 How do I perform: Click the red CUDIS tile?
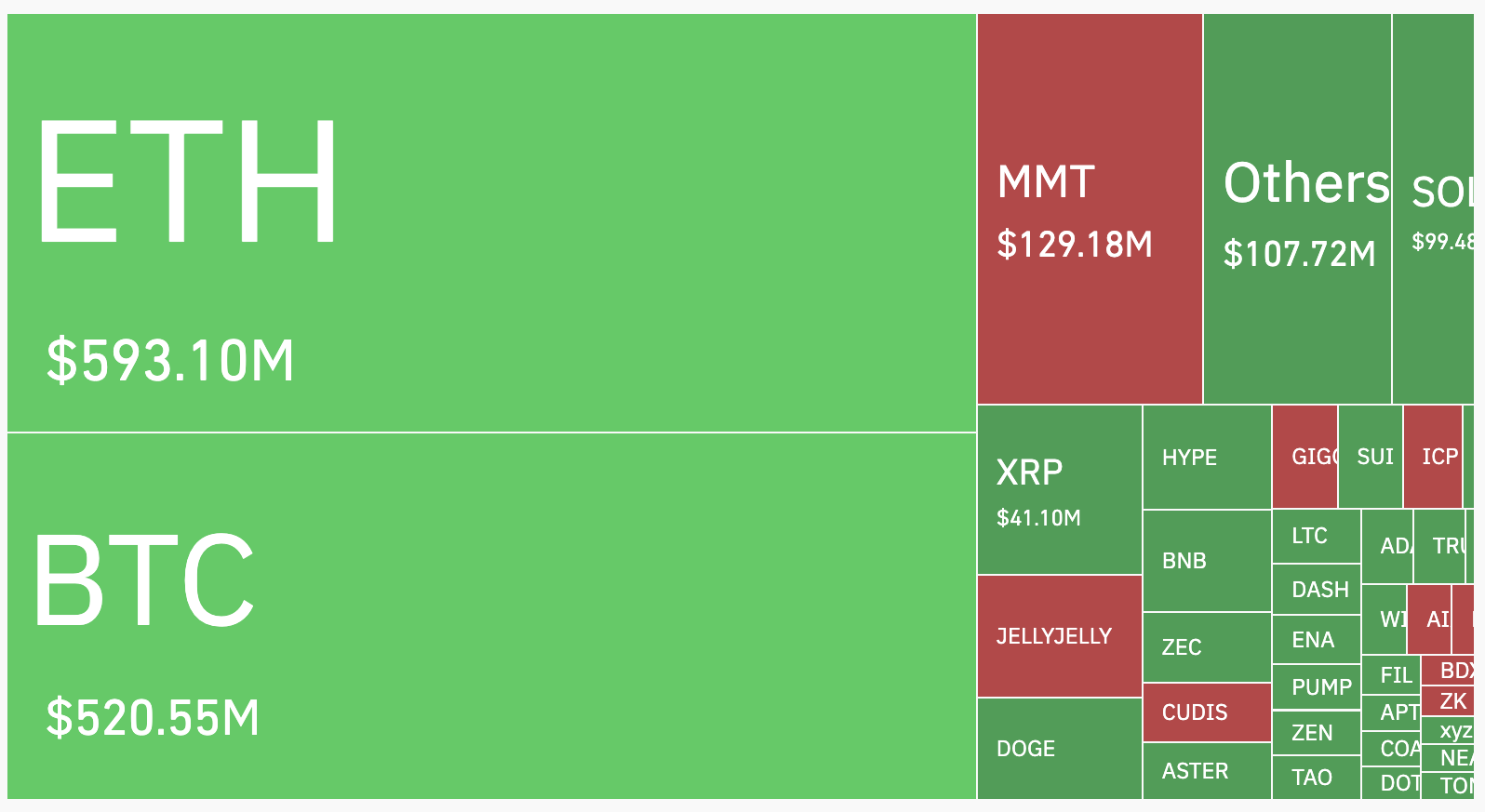tap(1207, 712)
